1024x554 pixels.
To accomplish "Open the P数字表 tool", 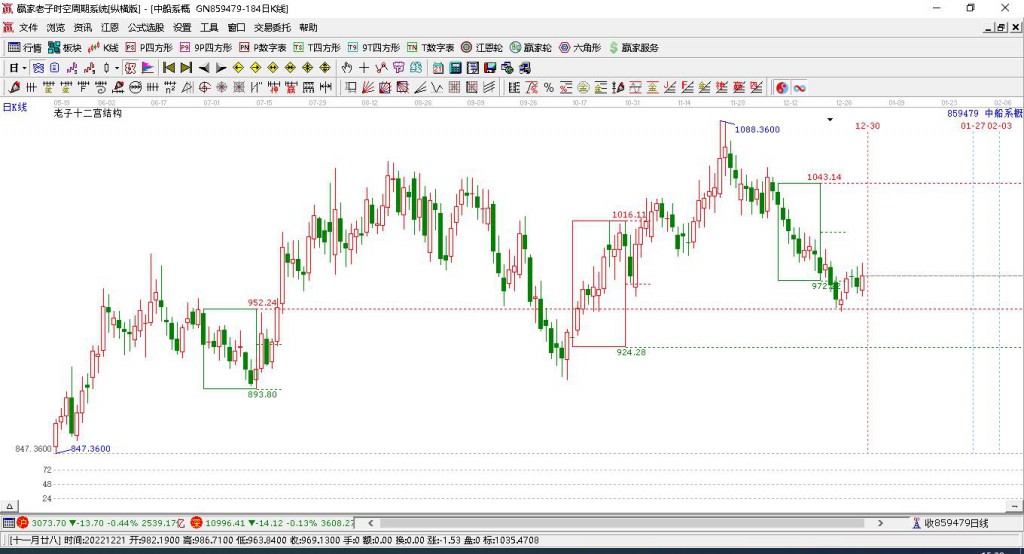I will pos(263,48).
